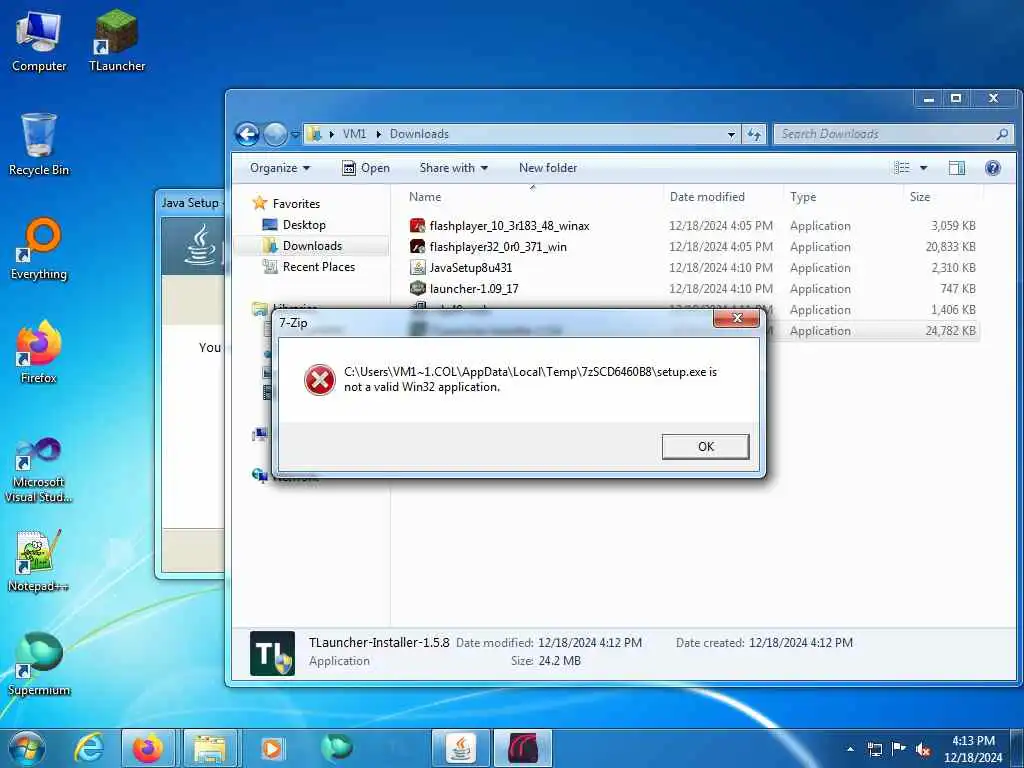1024x768 pixels.
Task: Open the Computer desktop icon
Action: pyautogui.click(x=39, y=42)
